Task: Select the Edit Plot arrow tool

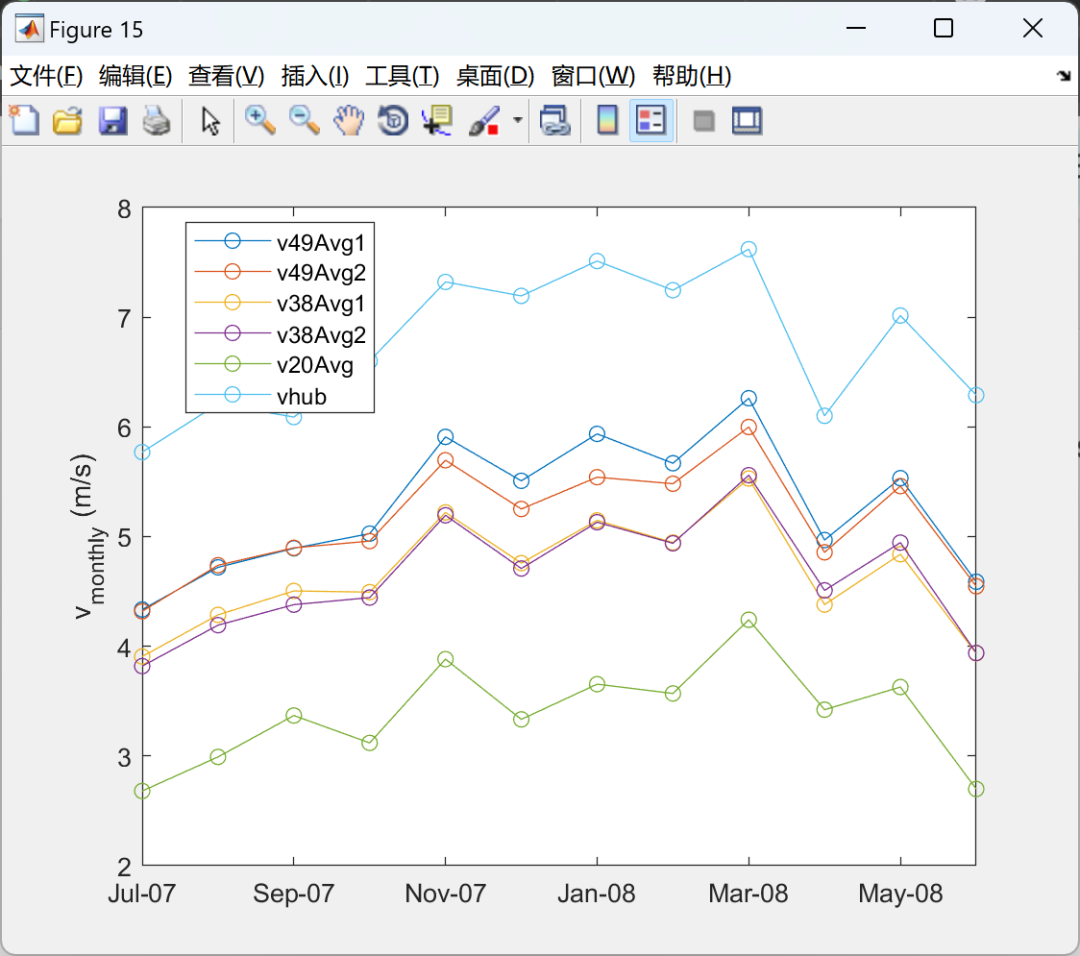Action: click(x=210, y=121)
